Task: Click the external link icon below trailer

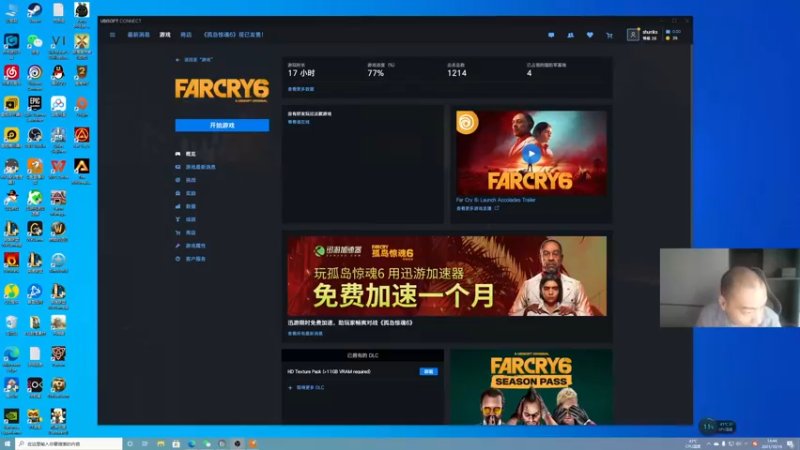Action: point(496,208)
